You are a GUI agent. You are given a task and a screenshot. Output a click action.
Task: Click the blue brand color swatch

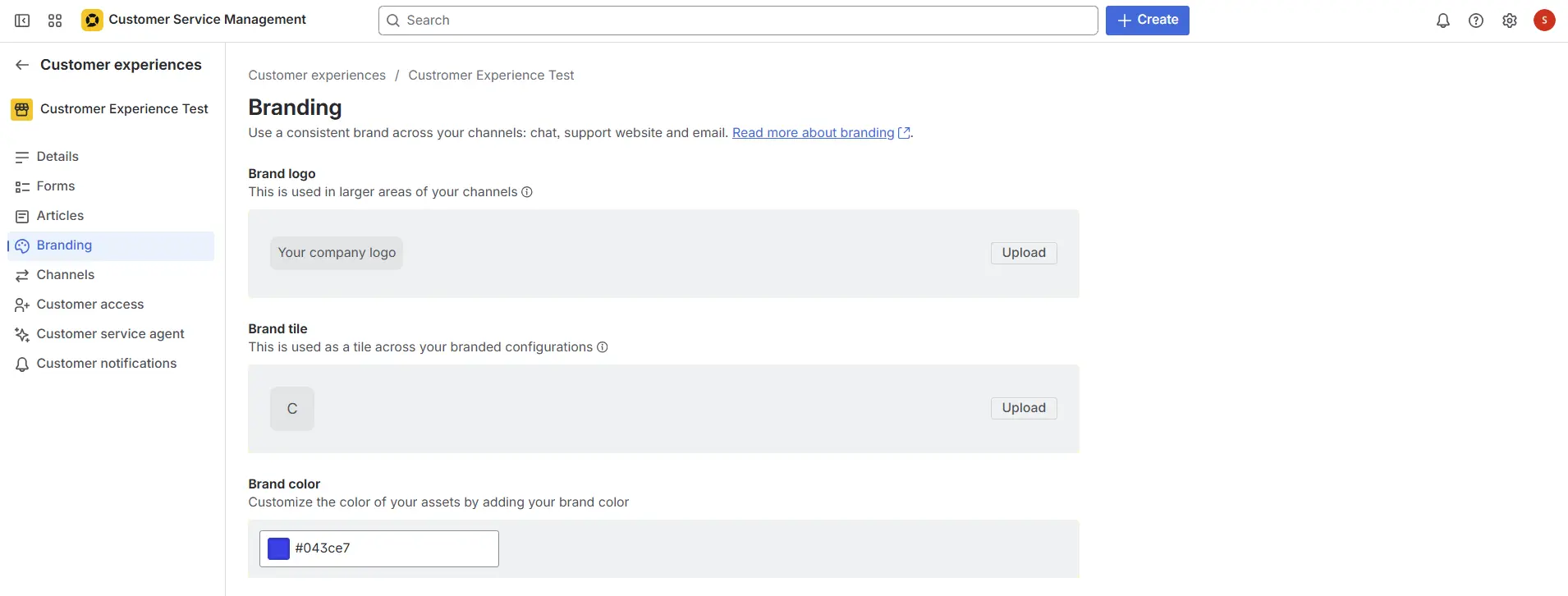coord(279,548)
